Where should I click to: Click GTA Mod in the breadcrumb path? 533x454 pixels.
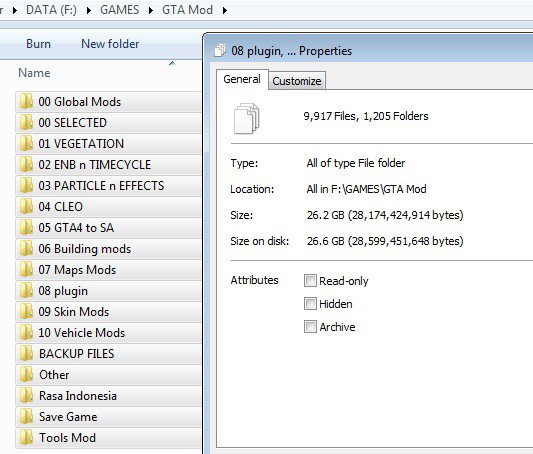(187, 10)
